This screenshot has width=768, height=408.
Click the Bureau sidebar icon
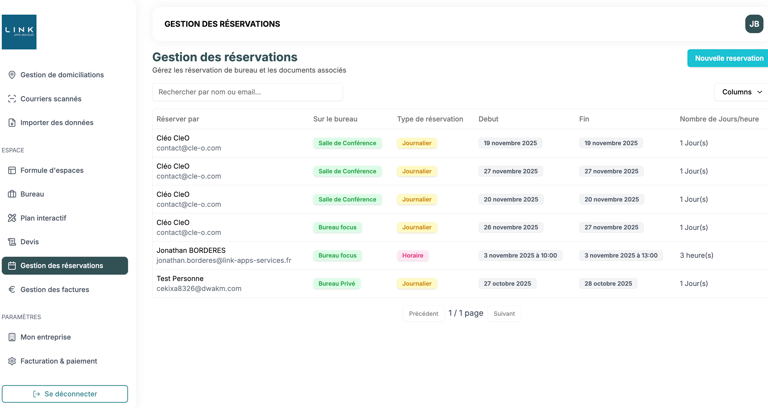(12, 194)
